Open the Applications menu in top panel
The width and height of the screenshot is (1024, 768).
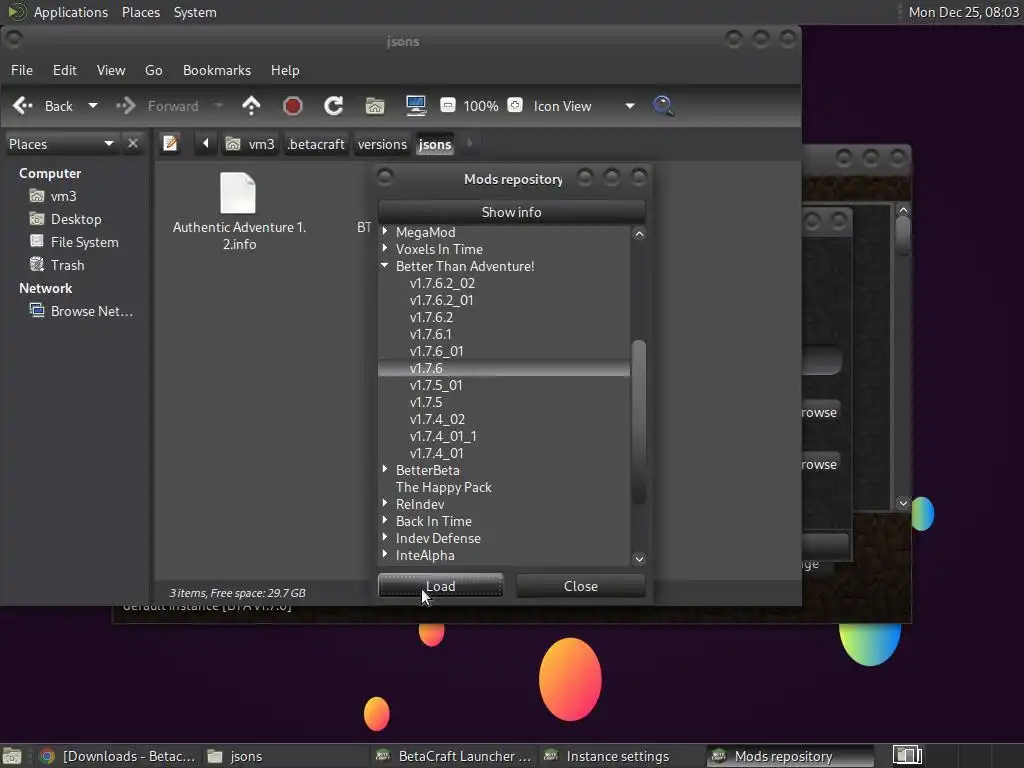71,12
